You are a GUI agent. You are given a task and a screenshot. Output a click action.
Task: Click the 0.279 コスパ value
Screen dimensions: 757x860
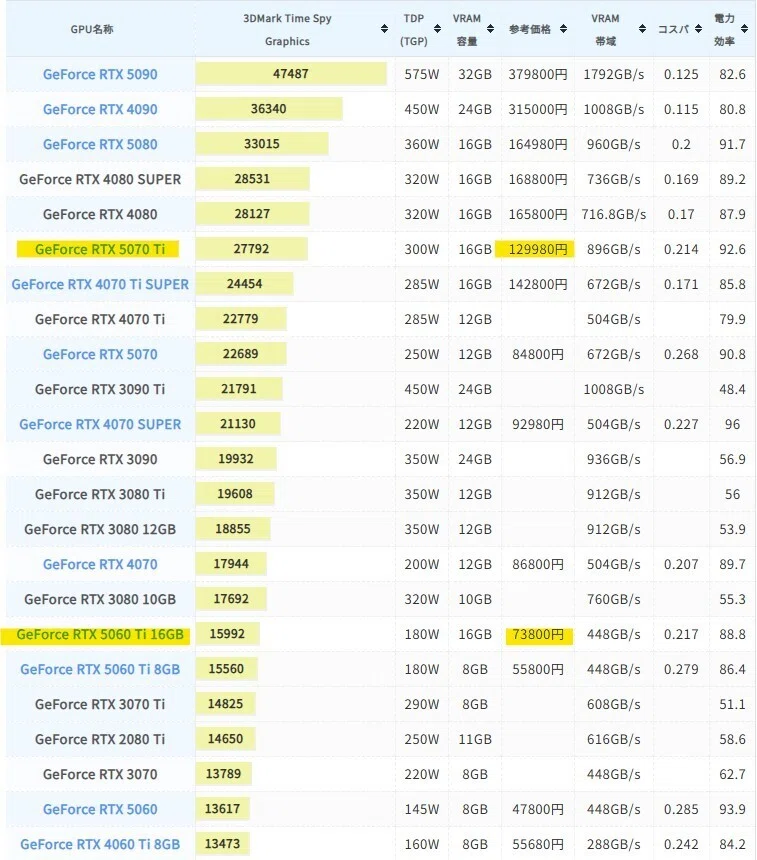[681, 669]
